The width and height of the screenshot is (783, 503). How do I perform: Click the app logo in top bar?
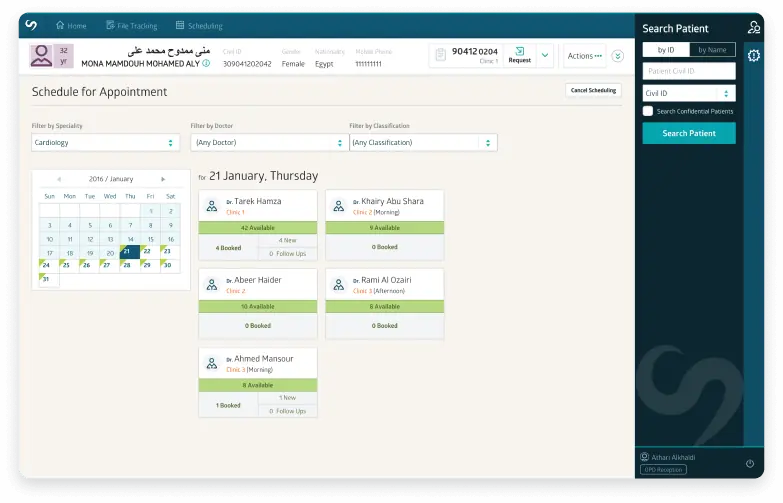[x=31, y=25]
